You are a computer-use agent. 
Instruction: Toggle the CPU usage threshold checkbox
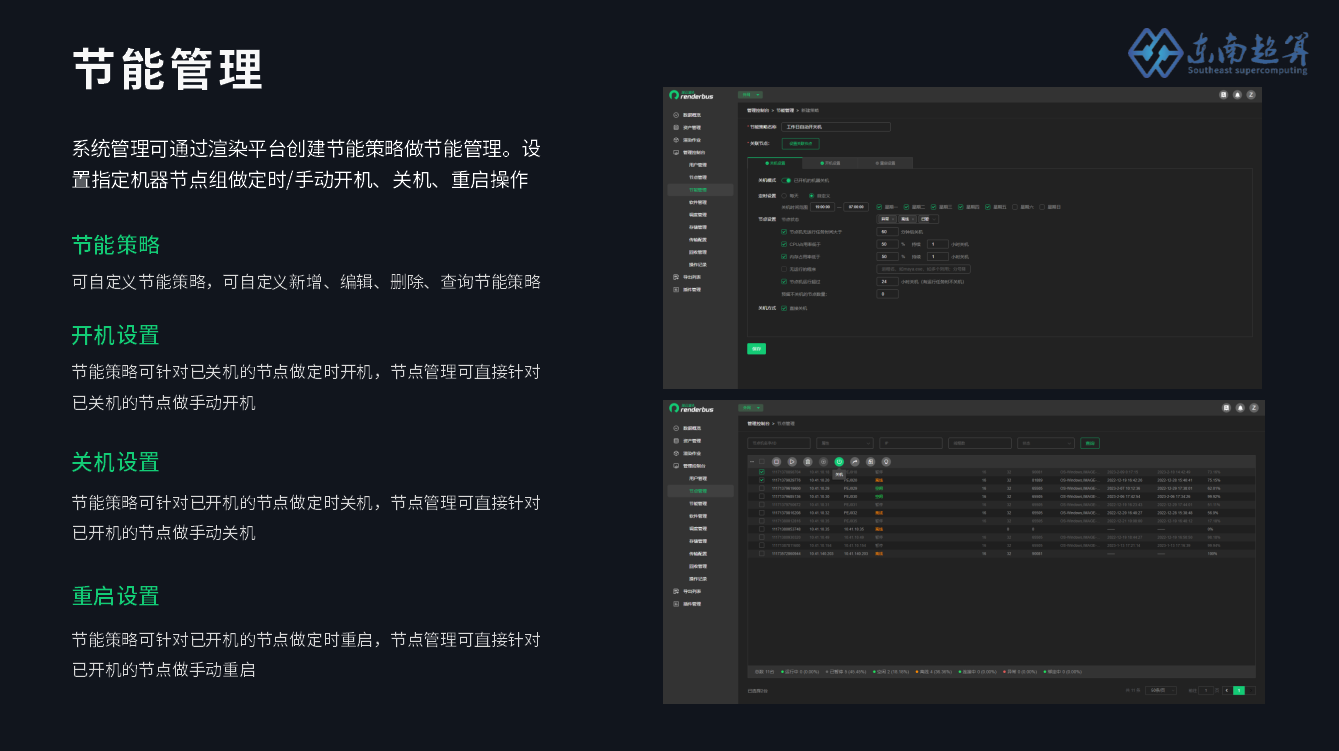(784, 244)
